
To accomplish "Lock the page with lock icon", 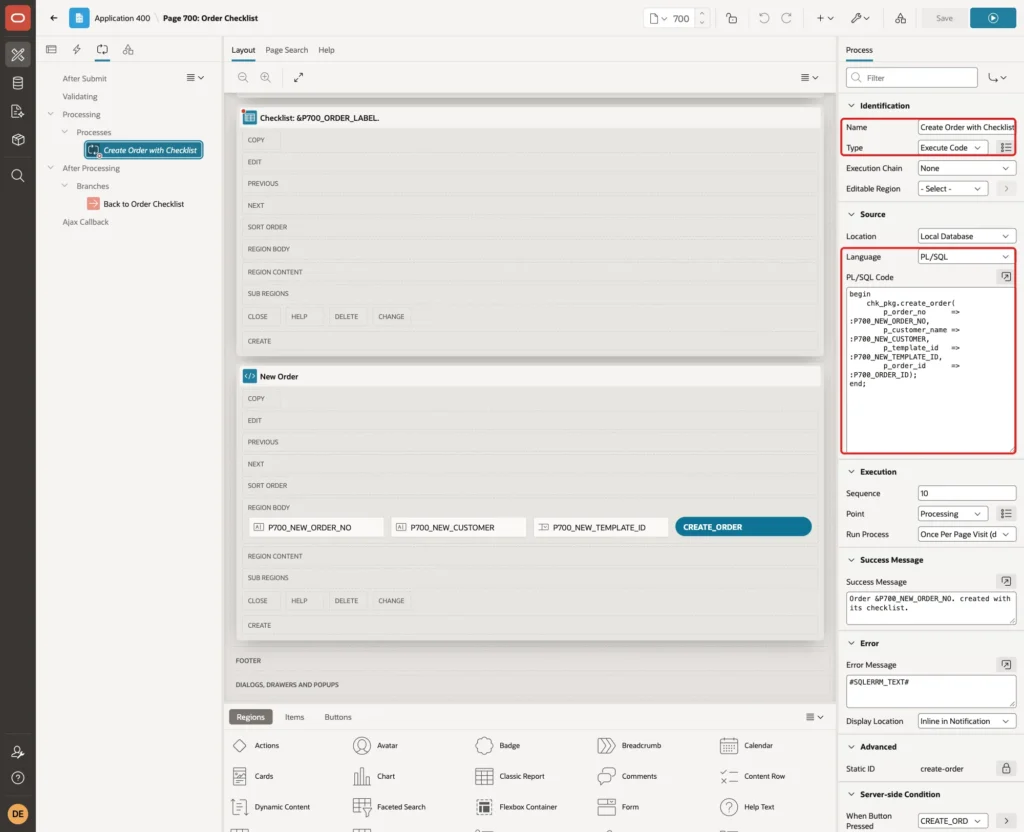I will 731,18.
